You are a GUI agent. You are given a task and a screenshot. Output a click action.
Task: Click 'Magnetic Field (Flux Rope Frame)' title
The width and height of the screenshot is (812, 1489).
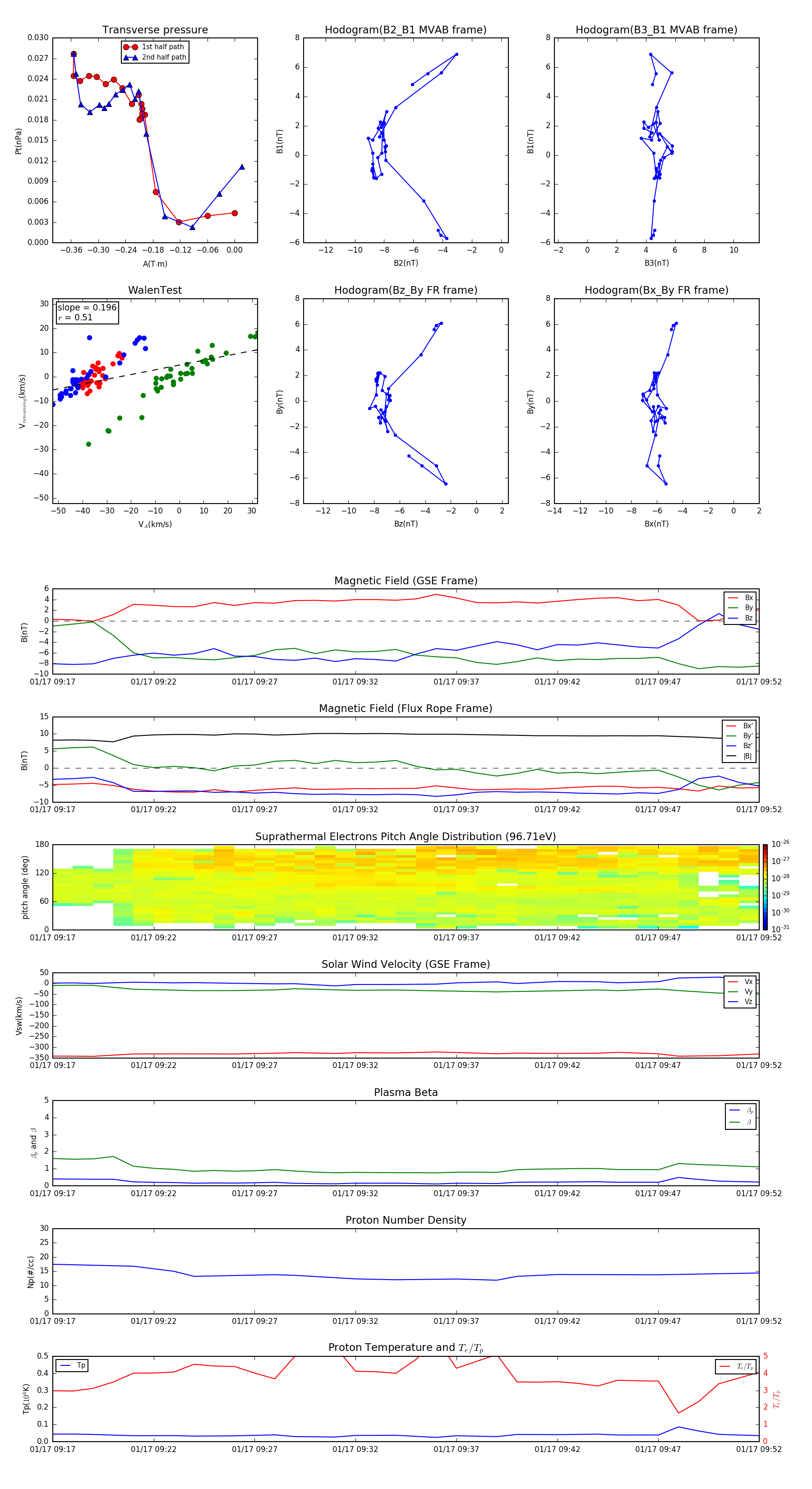[406, 709]
